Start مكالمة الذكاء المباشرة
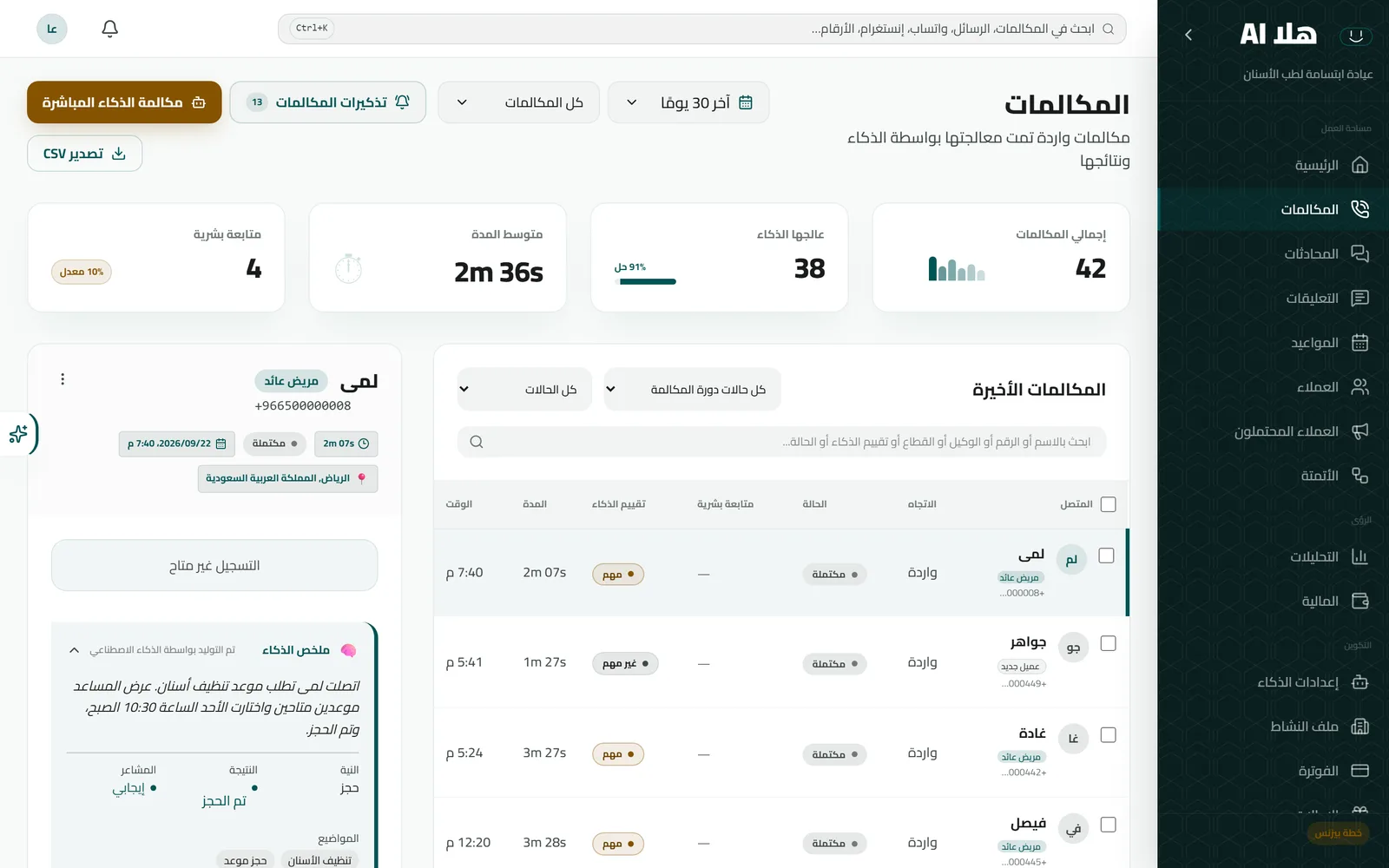This screenshot has width=1389, height=868. pyautogui.click(x=124, y=102)
